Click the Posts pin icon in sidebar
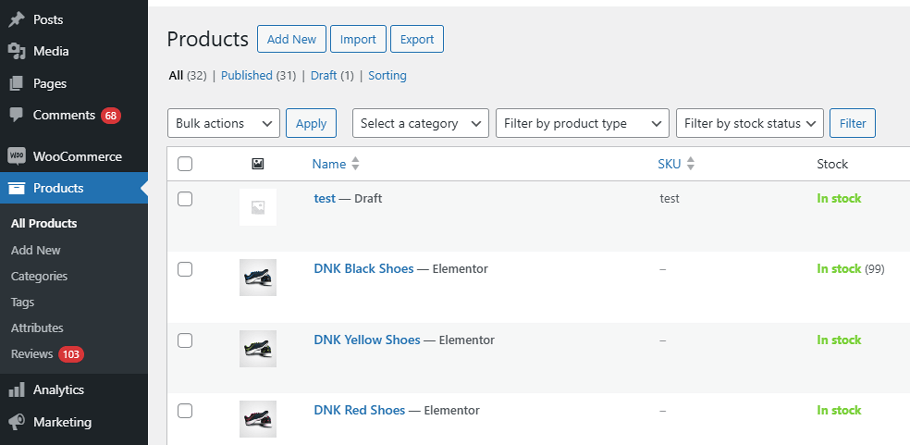 pos(16,20)
